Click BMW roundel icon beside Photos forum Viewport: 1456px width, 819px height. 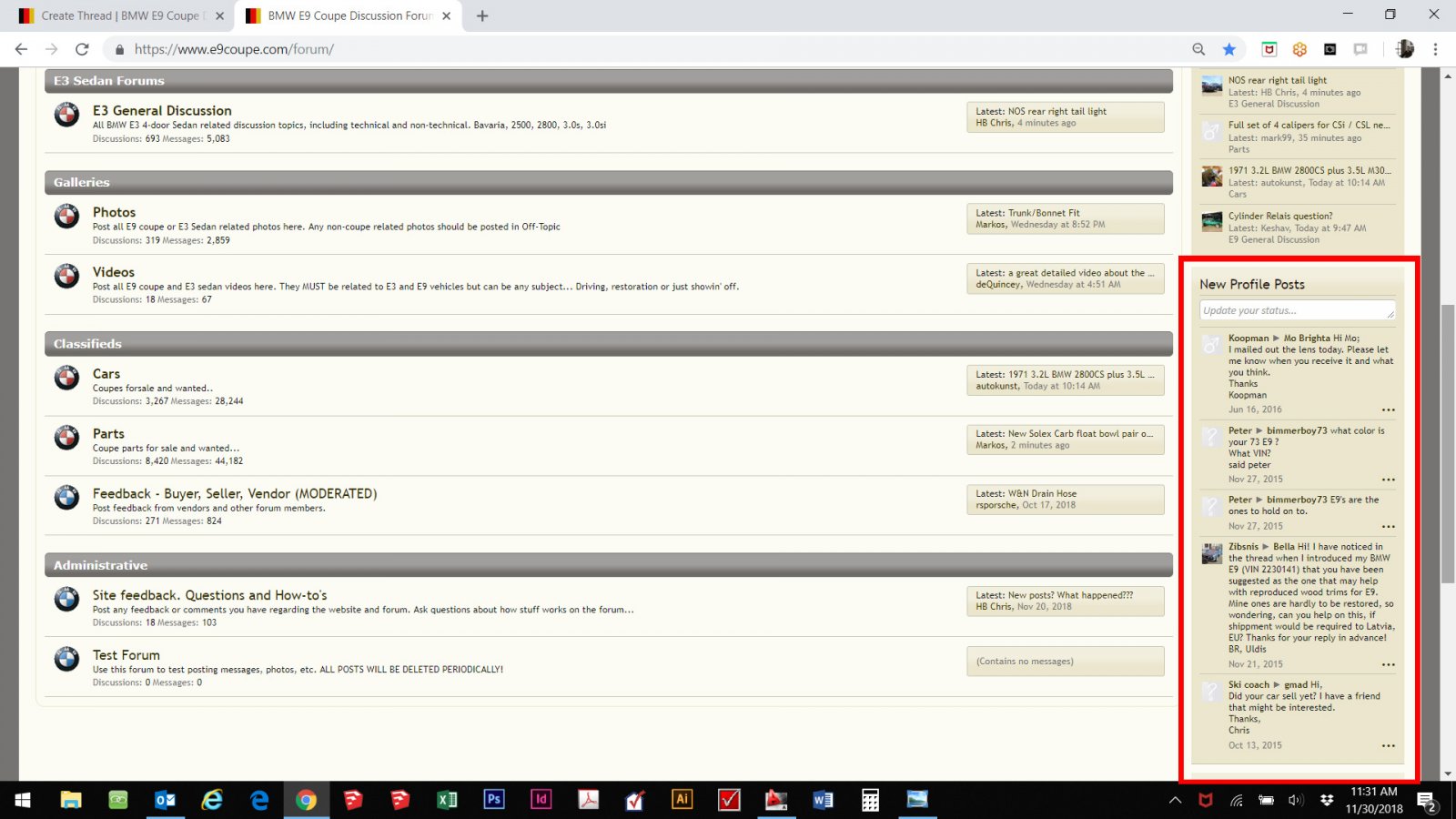(66, 217)
